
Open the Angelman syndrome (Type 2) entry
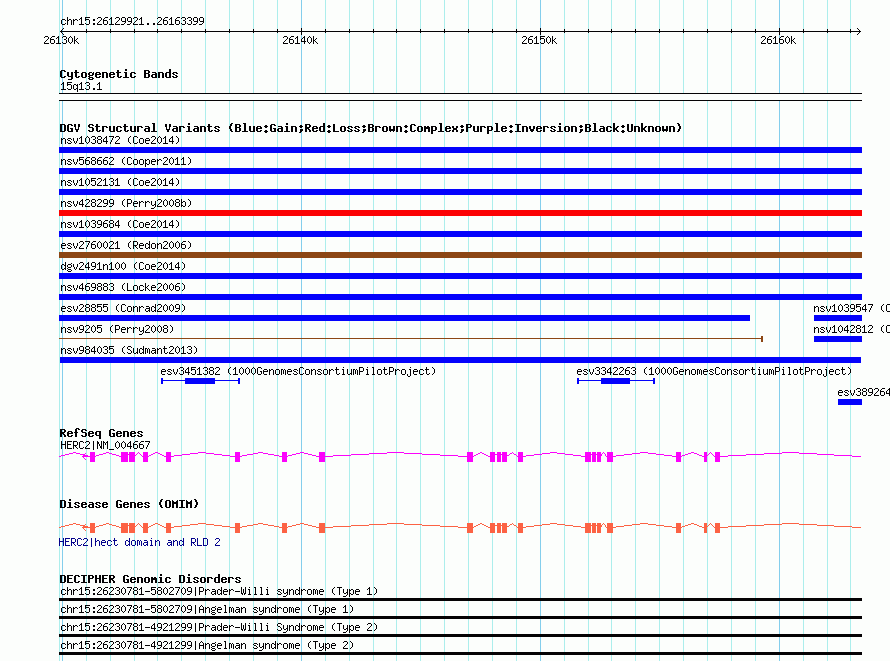point(207,645)
